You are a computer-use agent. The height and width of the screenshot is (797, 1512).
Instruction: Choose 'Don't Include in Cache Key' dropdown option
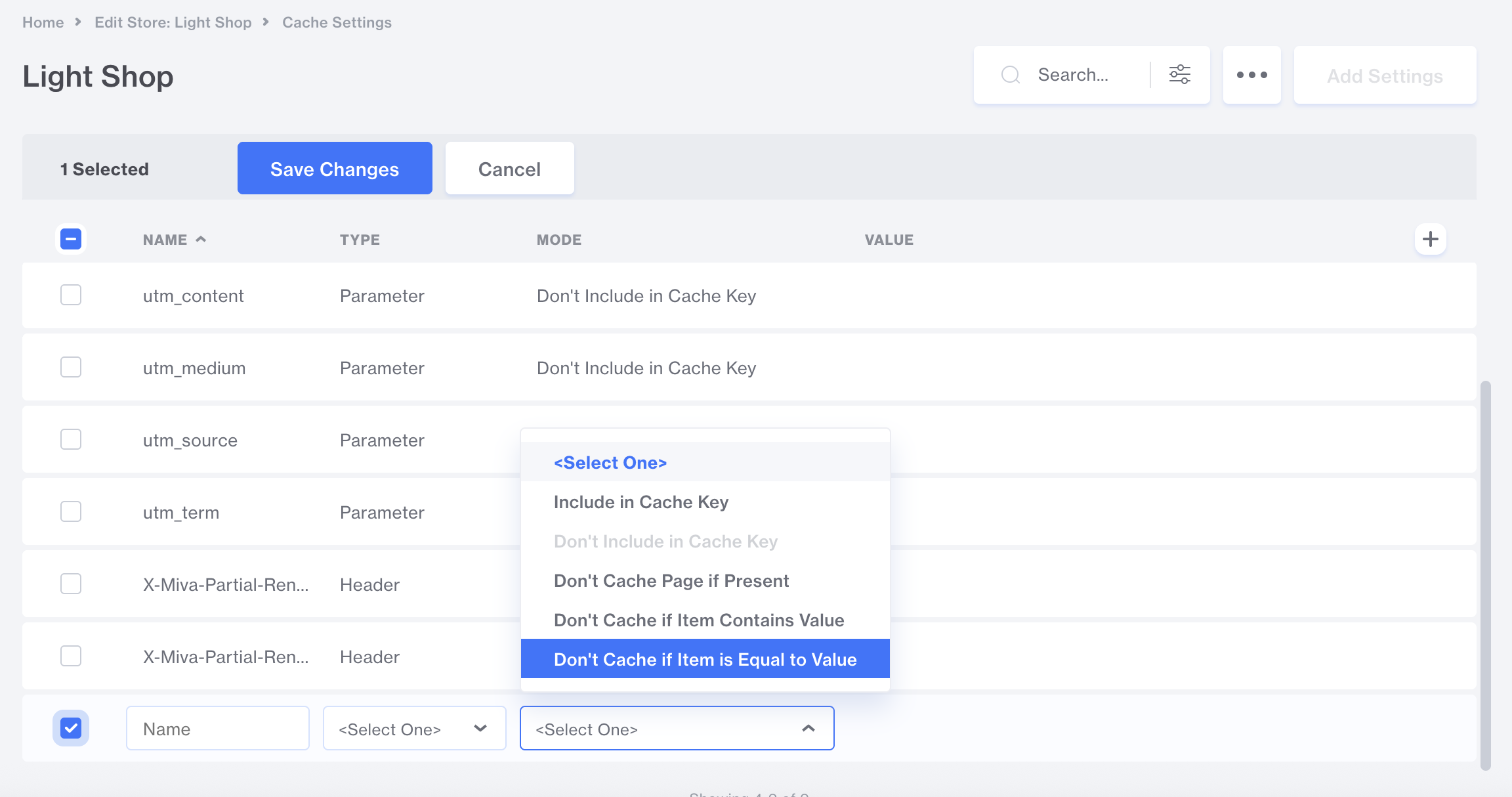(x=705, y=541)
